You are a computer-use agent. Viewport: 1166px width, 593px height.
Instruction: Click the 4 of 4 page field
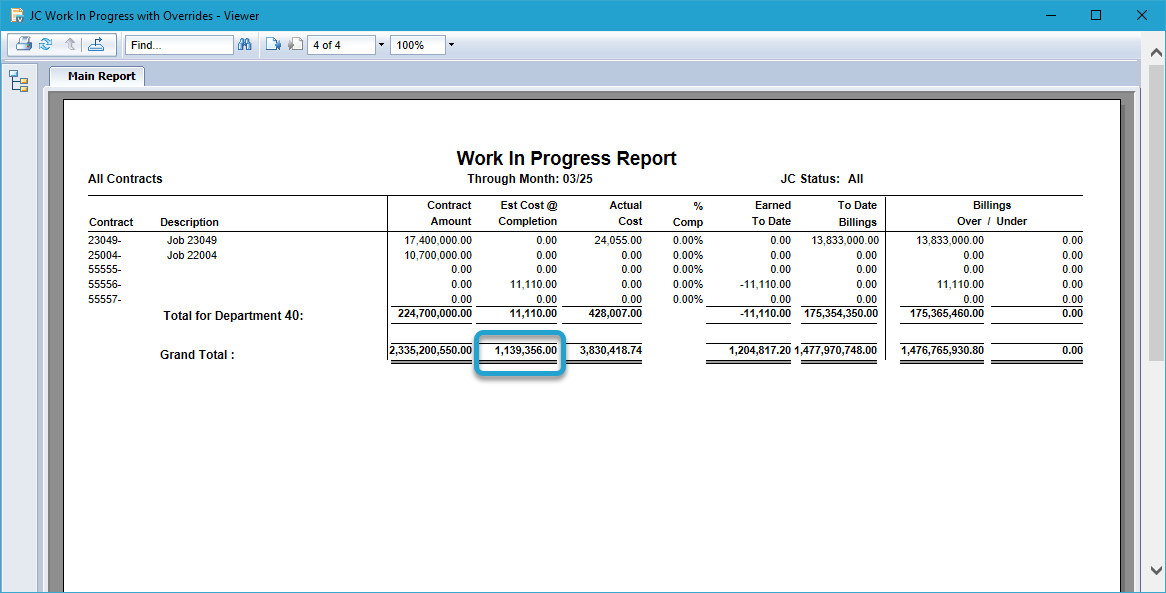[x=341, y=45]
